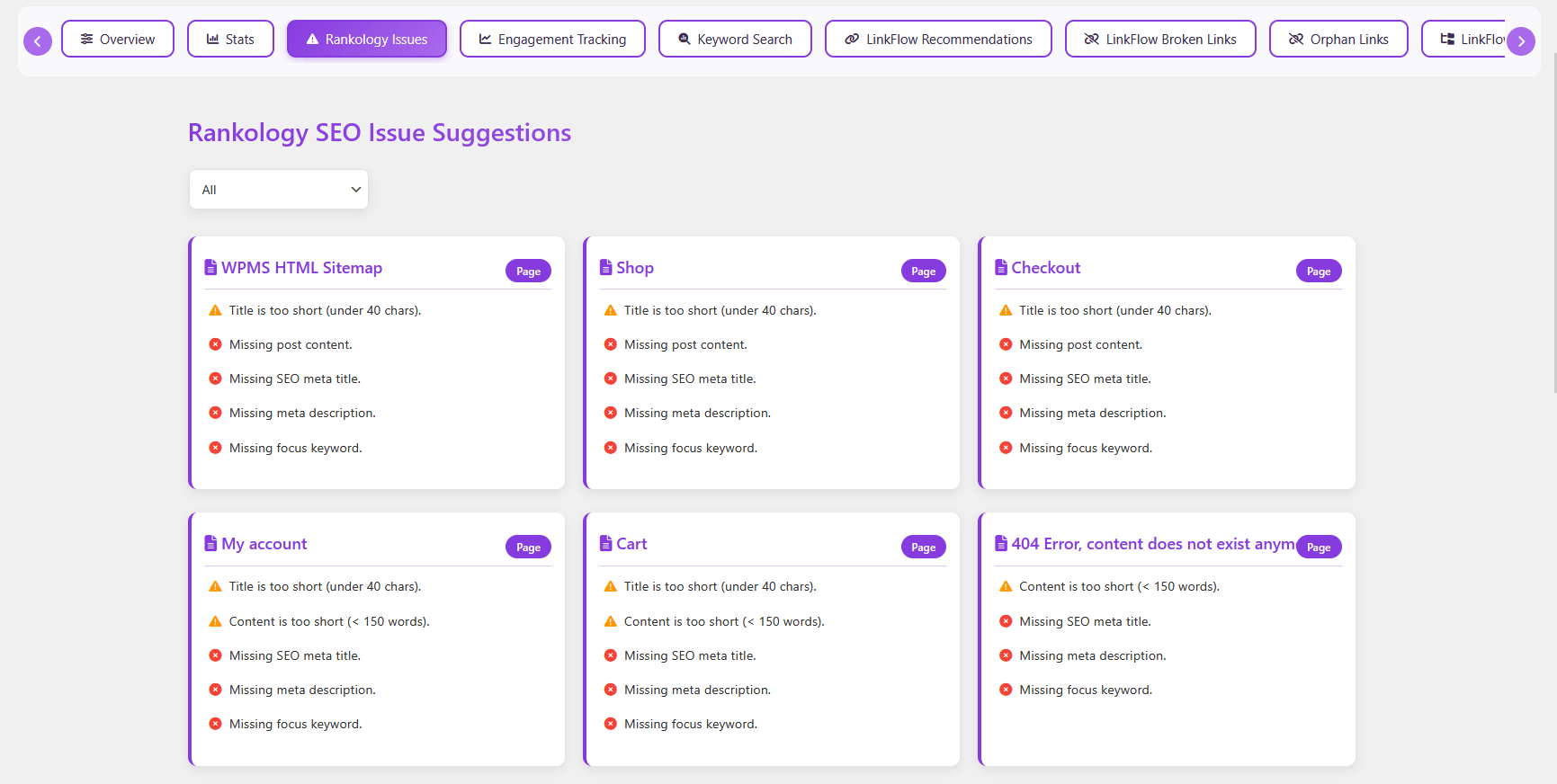Click the vertical page scrollbar
Viewport: 1557px width, 784px height.
tap(1554, 225)
